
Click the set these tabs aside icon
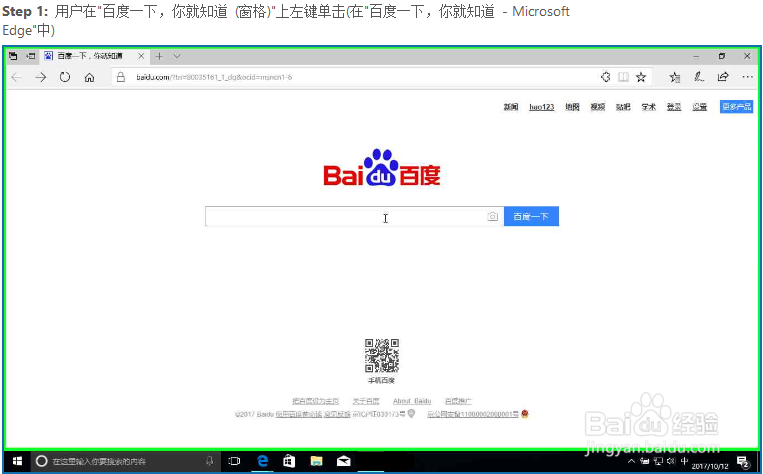point(31,56)
